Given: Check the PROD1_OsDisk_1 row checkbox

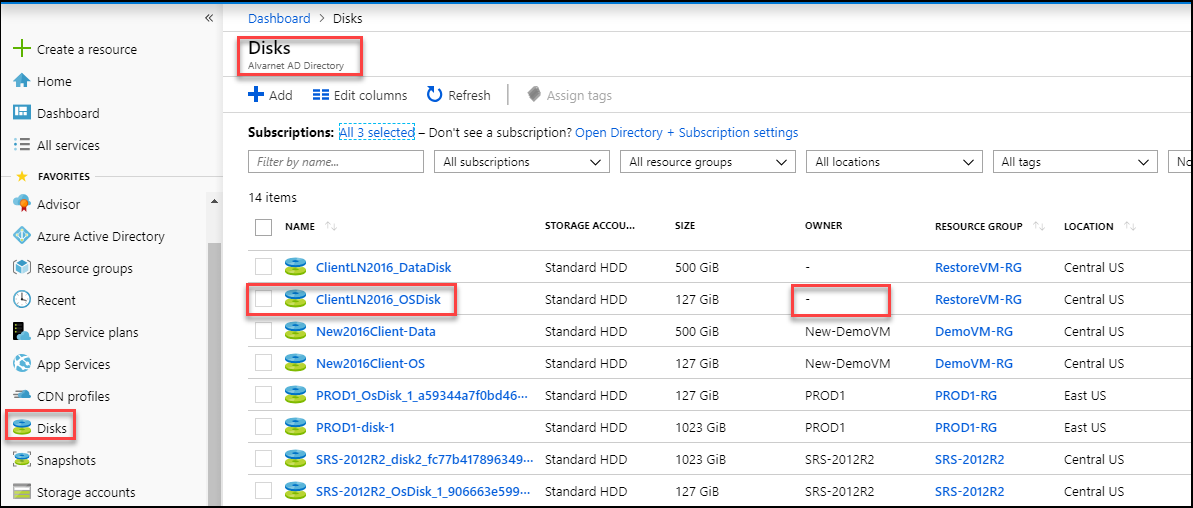Looking at the screenshot, I should coord(263,395).
